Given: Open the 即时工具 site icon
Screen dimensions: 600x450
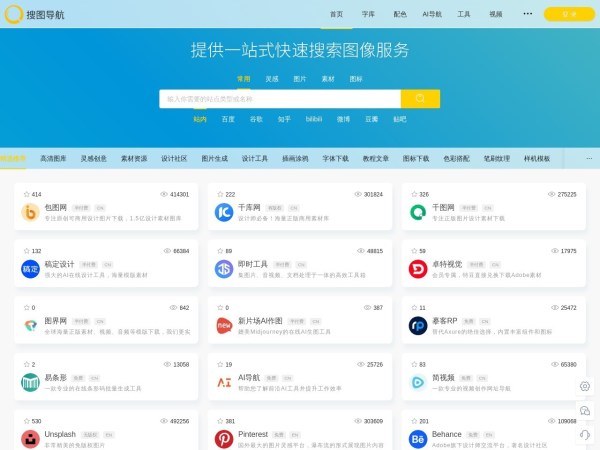Looking at the screenshot, I should [x=224, y=269].
